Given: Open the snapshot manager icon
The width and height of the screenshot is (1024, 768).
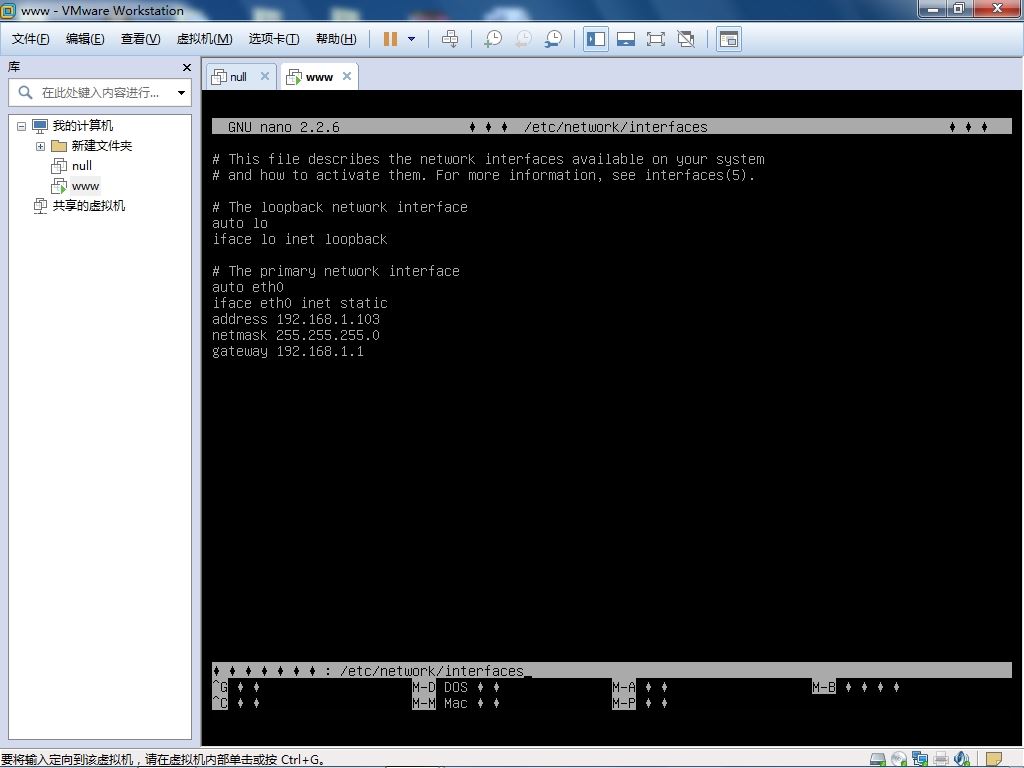Looking at the screenshot, I should [553, 39].
